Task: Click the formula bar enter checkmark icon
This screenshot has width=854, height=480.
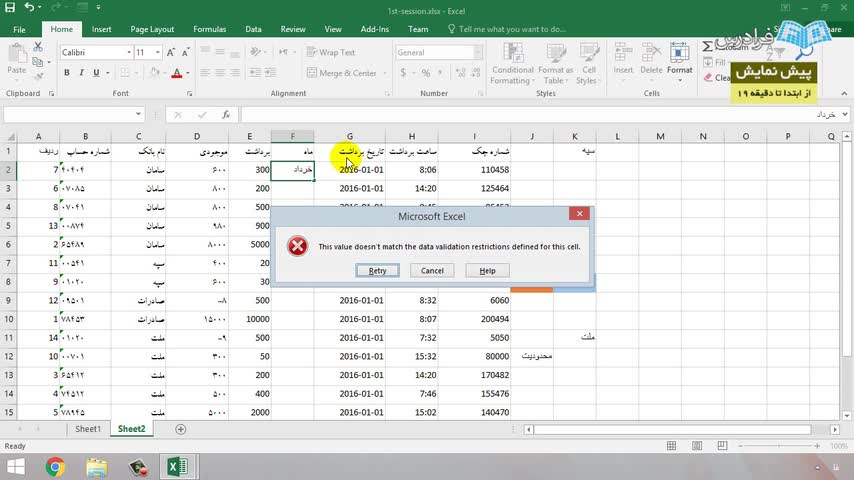Action: pos(202,114)
